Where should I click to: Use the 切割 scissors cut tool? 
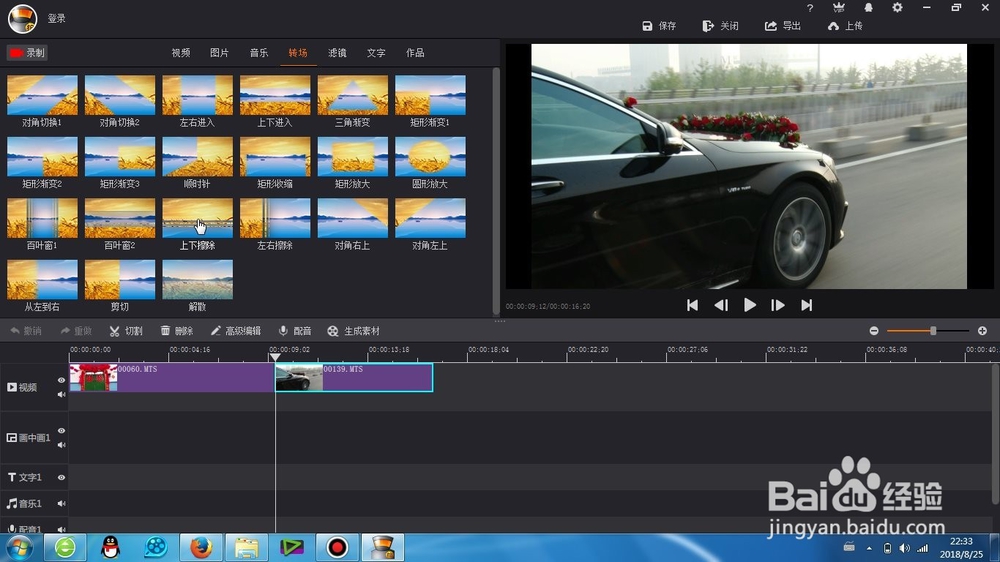pyautogui.click(x=126, y=331)
